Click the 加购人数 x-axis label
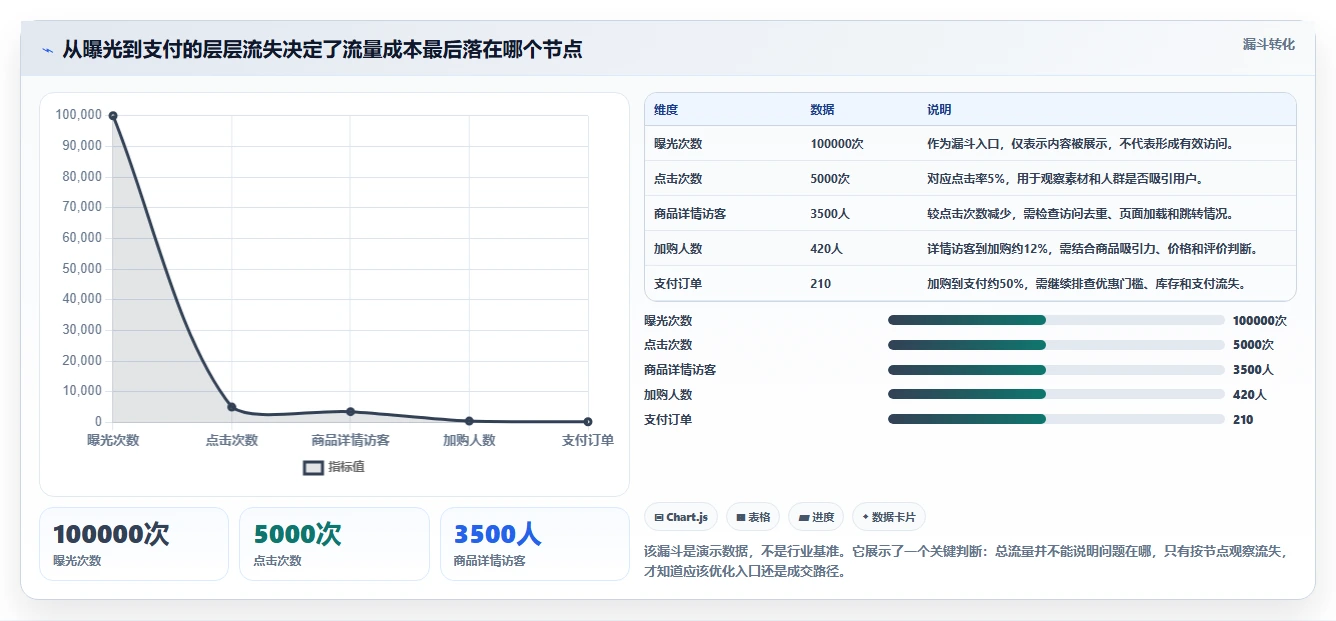Viewport: 1336px width, 621px height. click(x=469, y=440)
